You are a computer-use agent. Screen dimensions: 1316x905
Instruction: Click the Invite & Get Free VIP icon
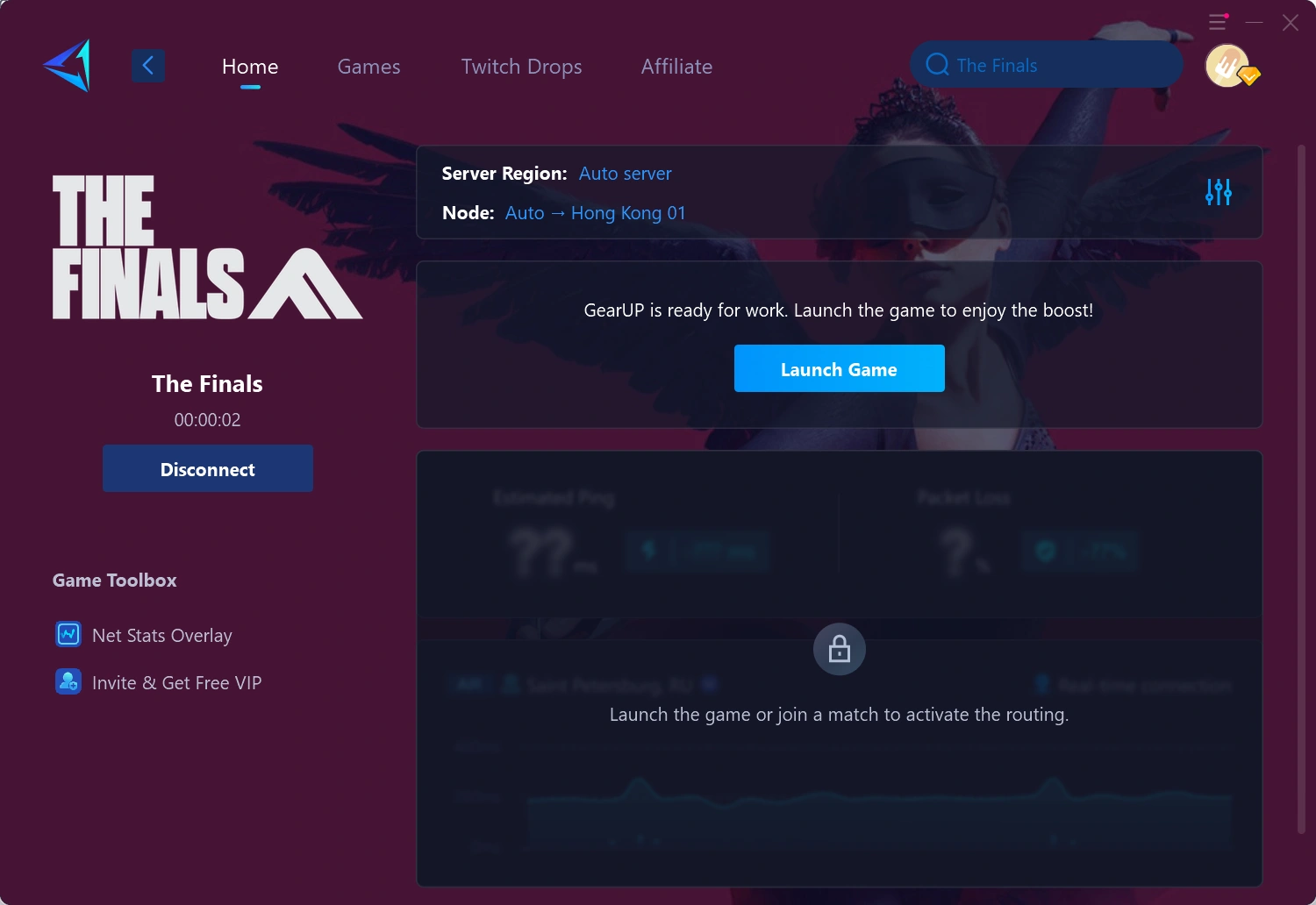tap(68, 681)
